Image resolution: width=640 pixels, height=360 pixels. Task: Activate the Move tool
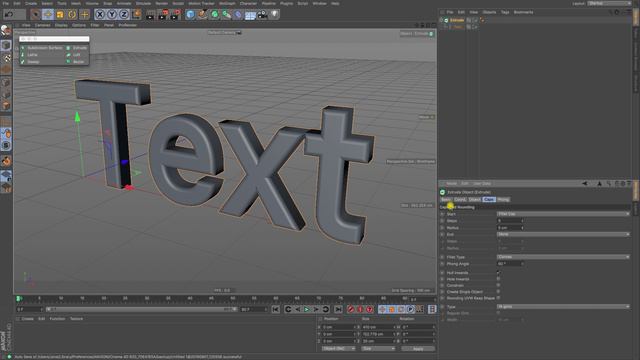point(48,15)
